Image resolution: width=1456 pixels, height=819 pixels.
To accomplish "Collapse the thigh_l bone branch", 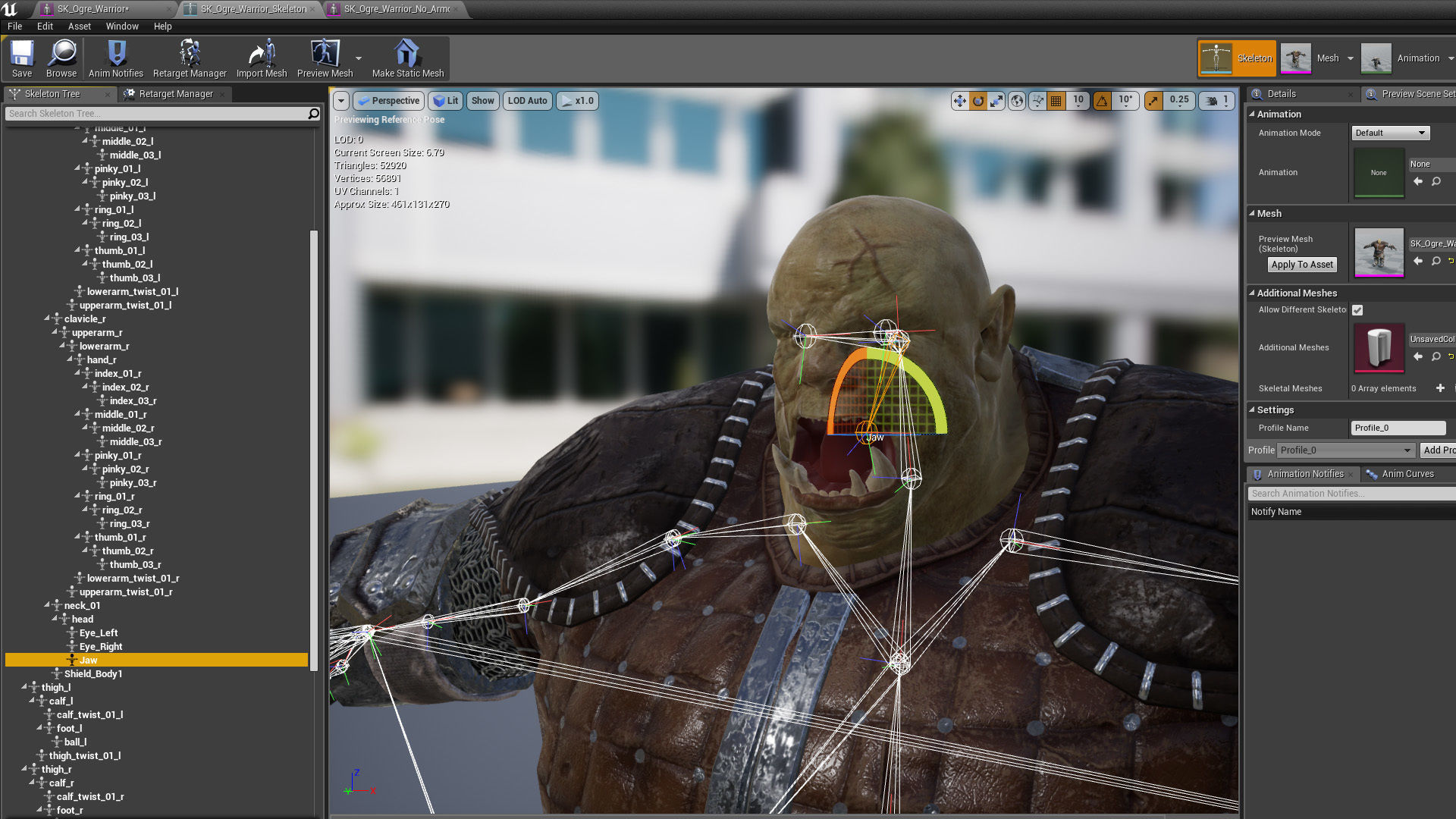I will tap(24, 687).
